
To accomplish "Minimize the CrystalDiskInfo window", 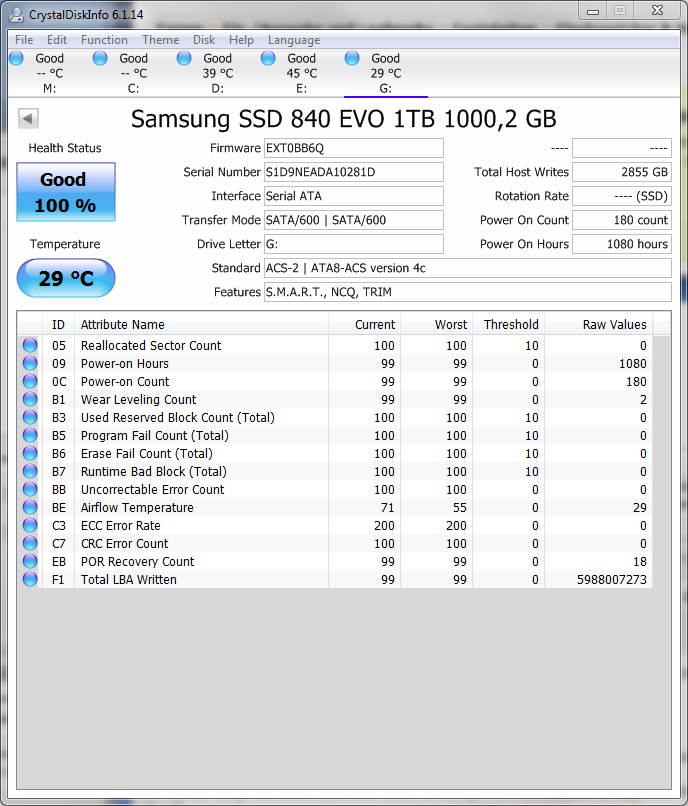I will (593, 10).
